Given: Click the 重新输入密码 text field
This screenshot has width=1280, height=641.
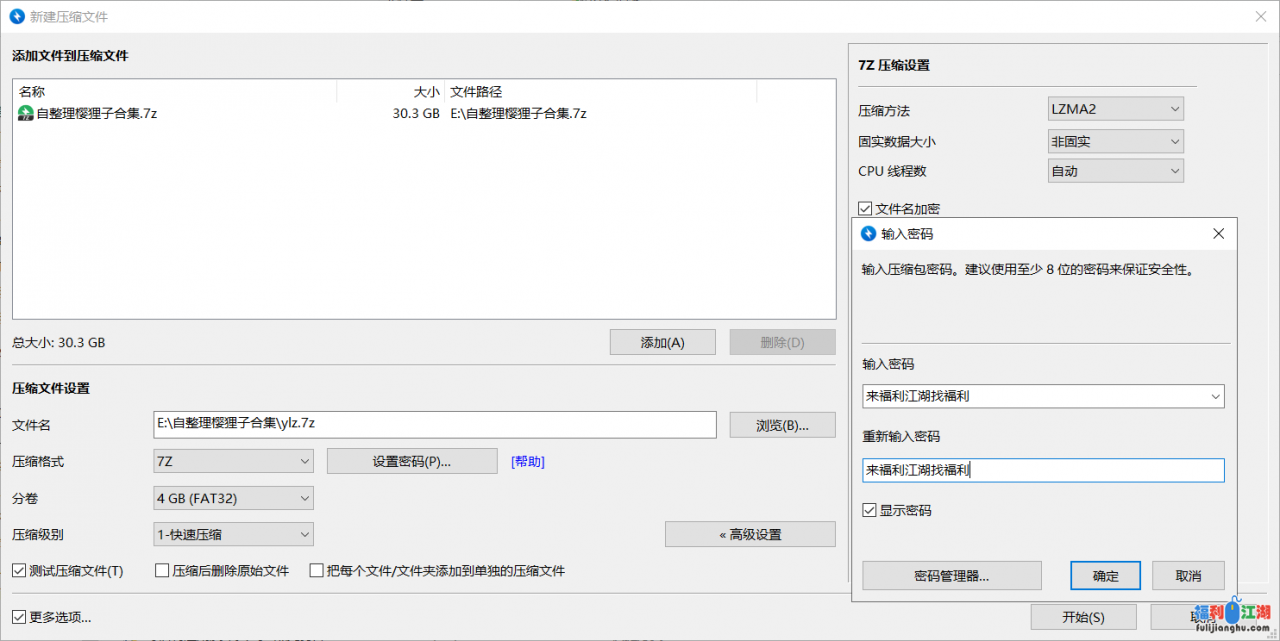Looking at the screenshot, I should tap(1043, 470).
